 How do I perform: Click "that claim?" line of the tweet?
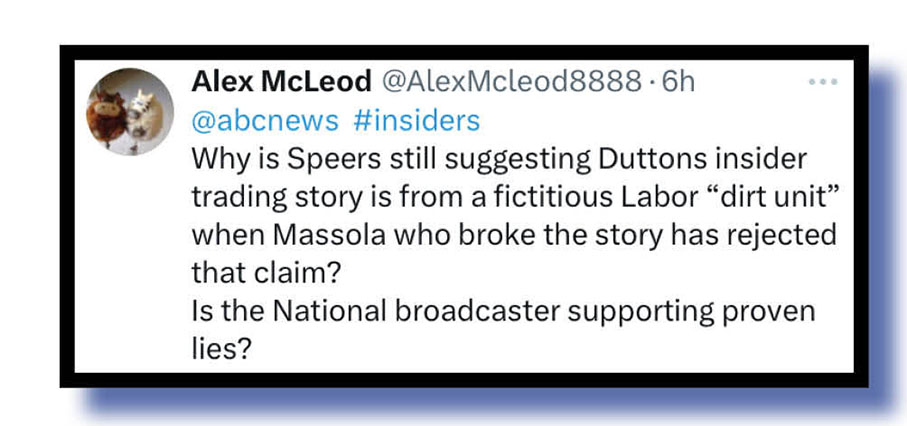pos(255,272)
